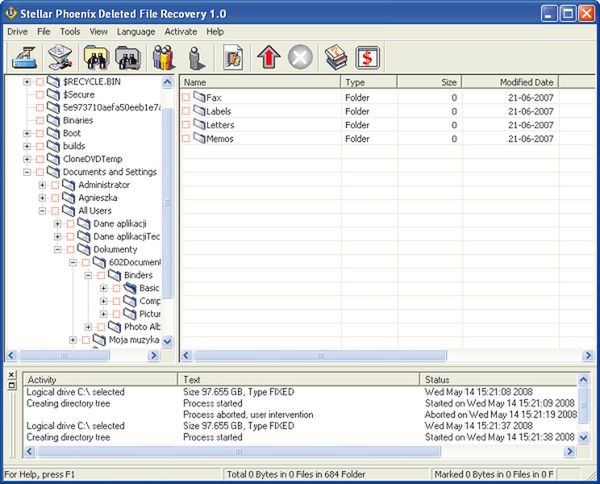Viewport: 600px width, 484px height.
Task: Mark the Boot folder checkbox
Action: tap(40, 134)
